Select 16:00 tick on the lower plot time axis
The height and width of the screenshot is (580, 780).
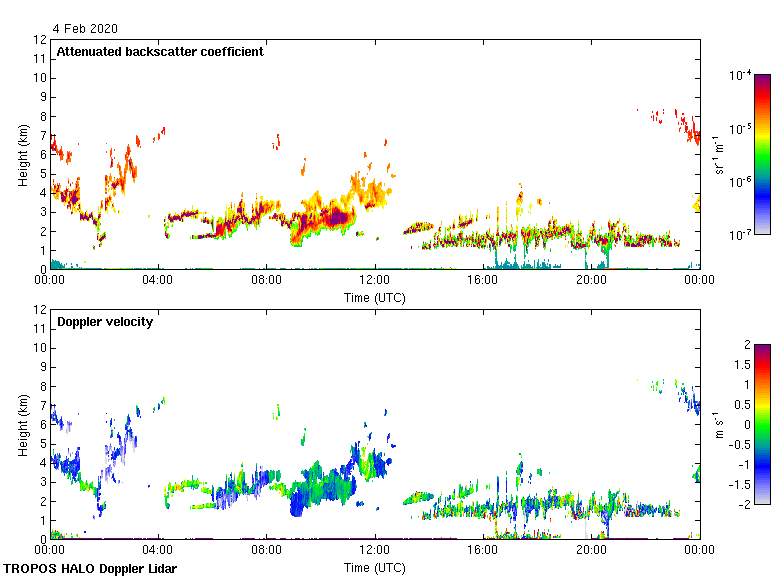coord(483,551)
